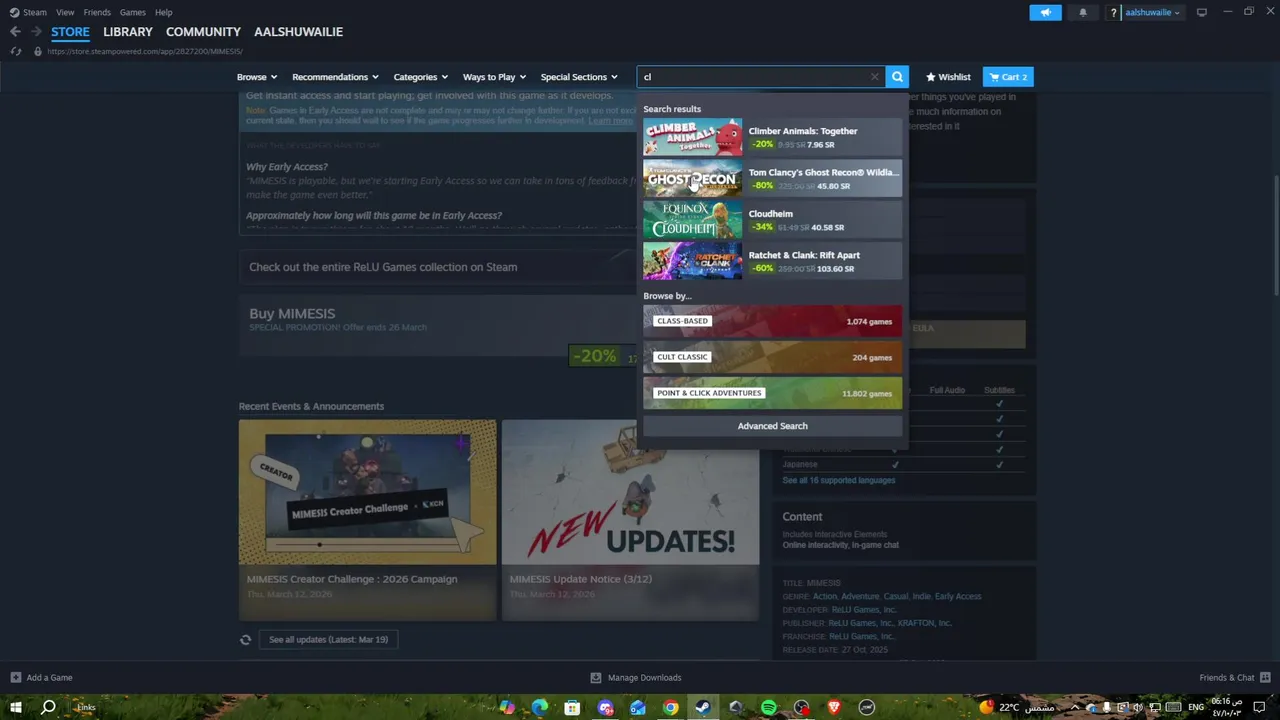Open the Windows notification center

(1260, 707)
